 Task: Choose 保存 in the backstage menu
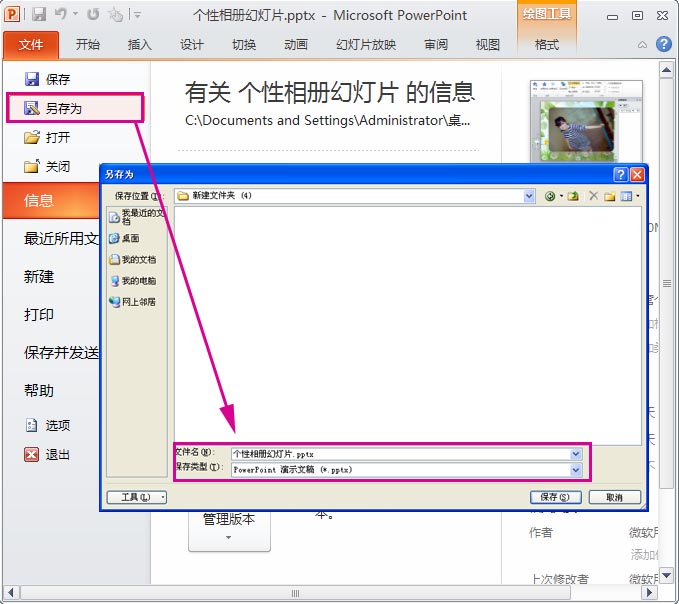pos(48,79)
